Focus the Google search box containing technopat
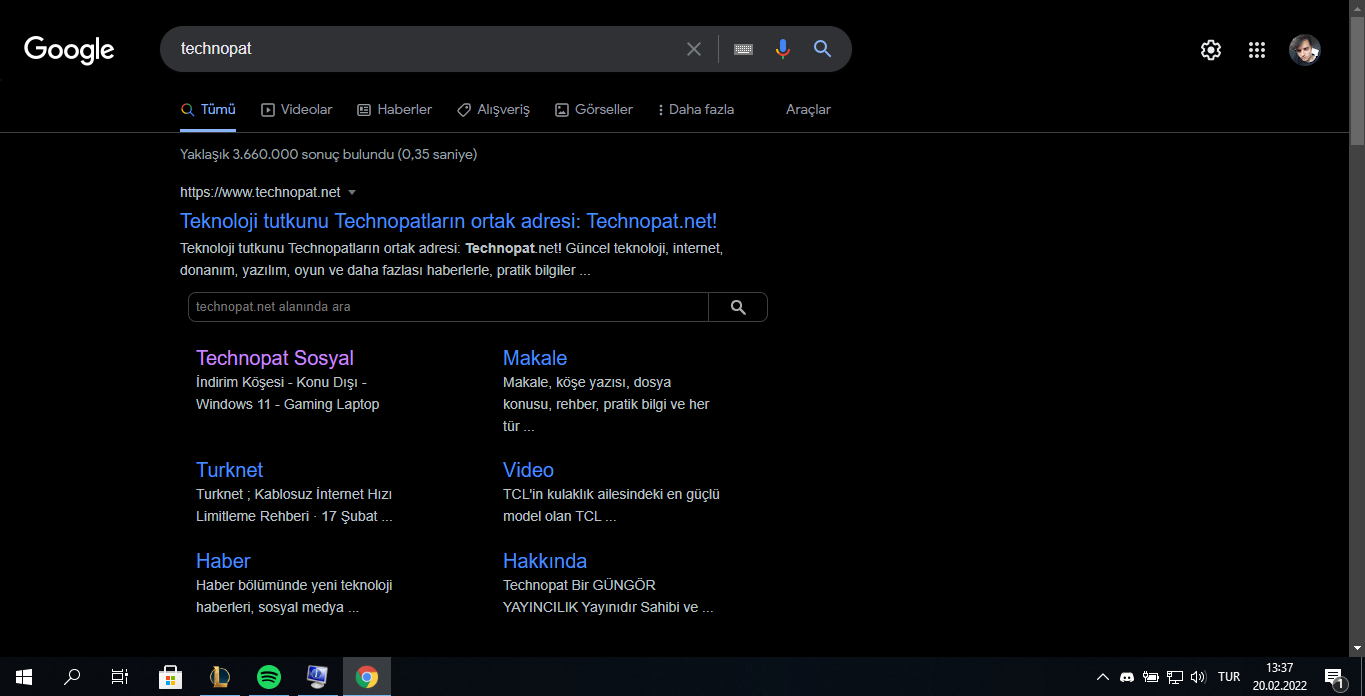Image resolution: width=1365 pixels, height=696 pixels. 425,49
